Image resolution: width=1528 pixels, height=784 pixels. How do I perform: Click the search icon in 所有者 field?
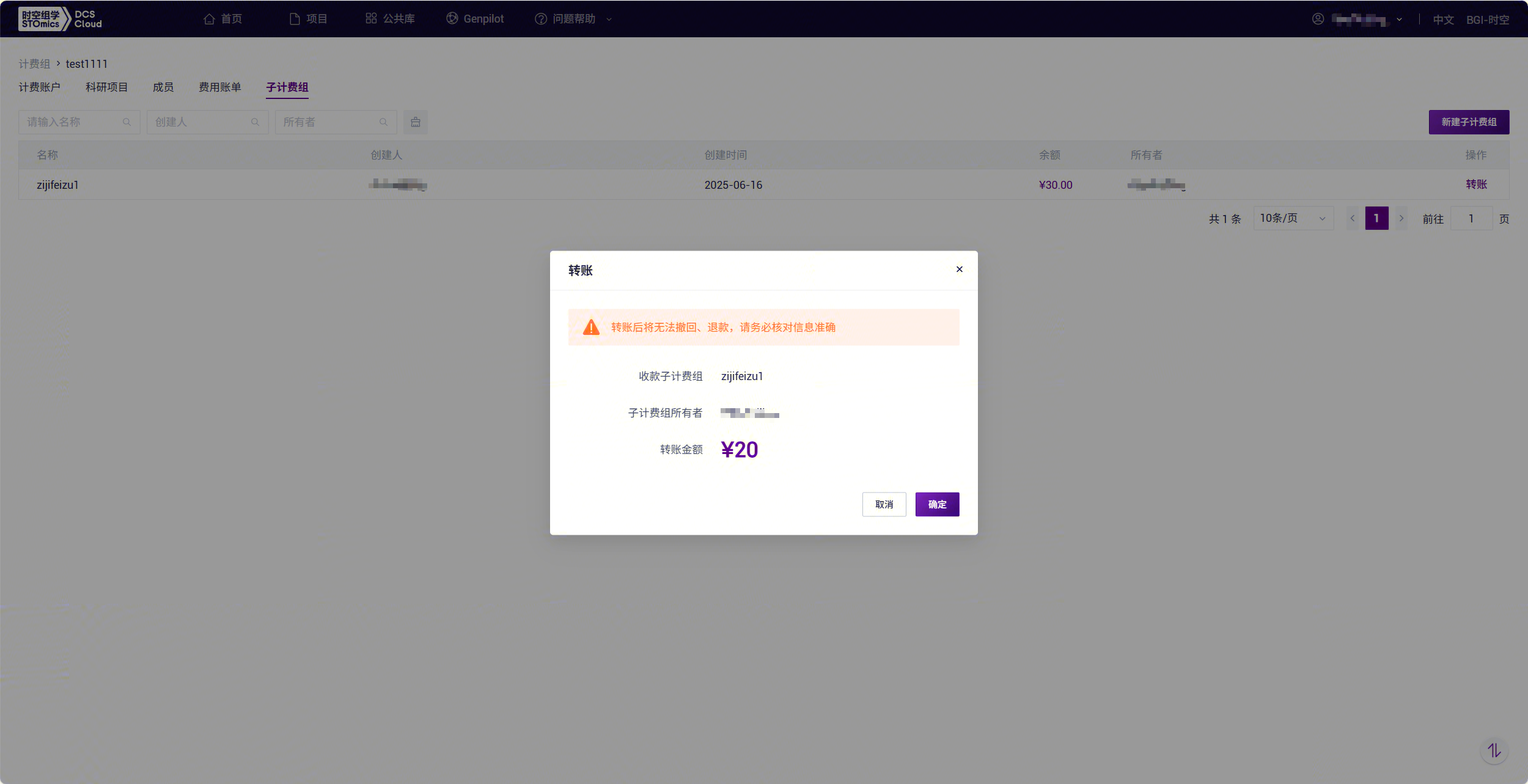pos(383,122)
